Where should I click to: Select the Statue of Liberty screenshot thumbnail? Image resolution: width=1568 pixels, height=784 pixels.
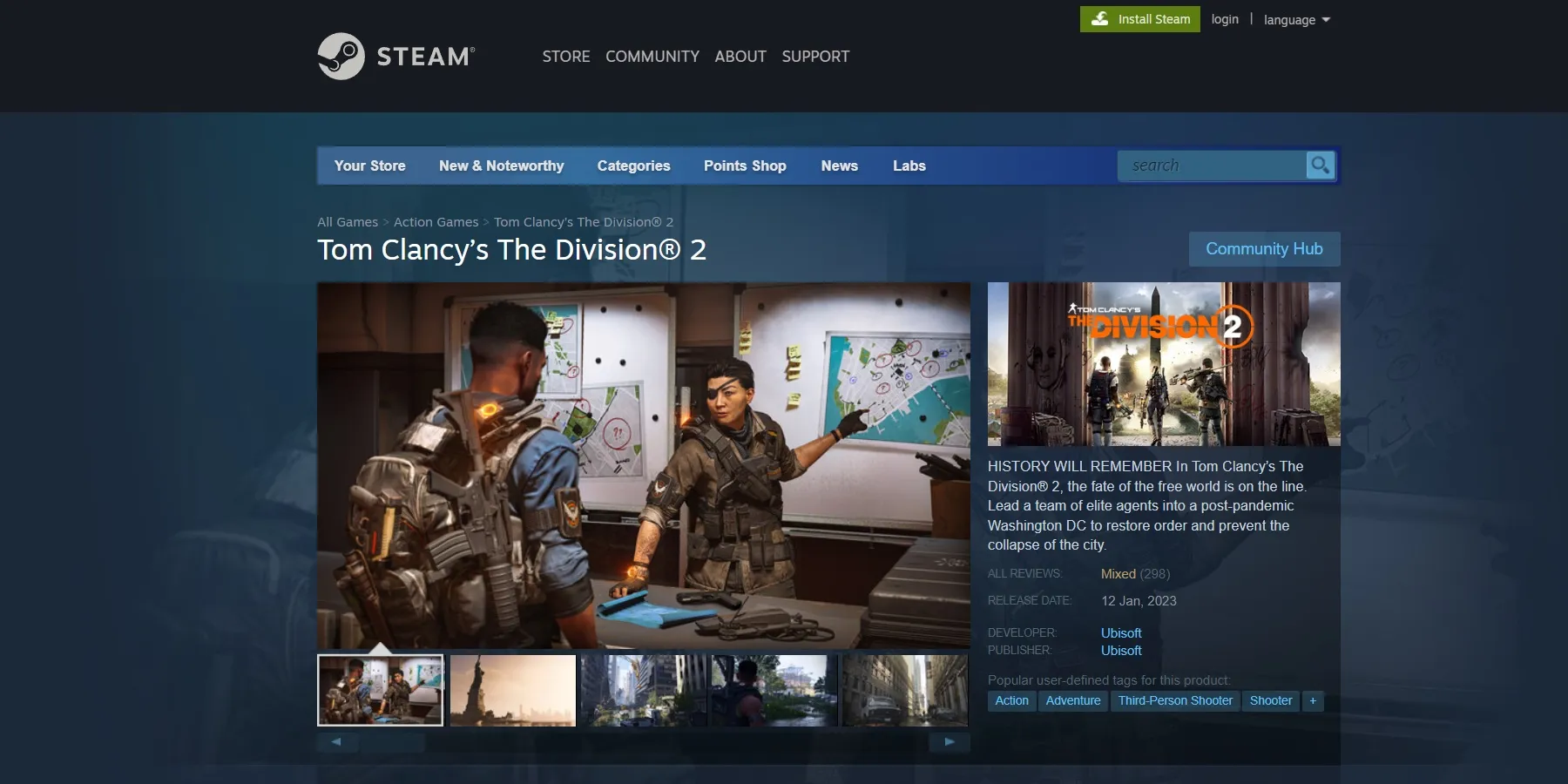click(x=512, y=690)
